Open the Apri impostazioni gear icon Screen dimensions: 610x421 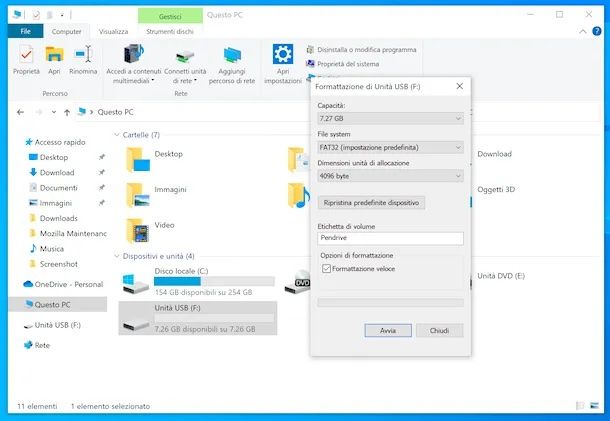click(283, 54)
